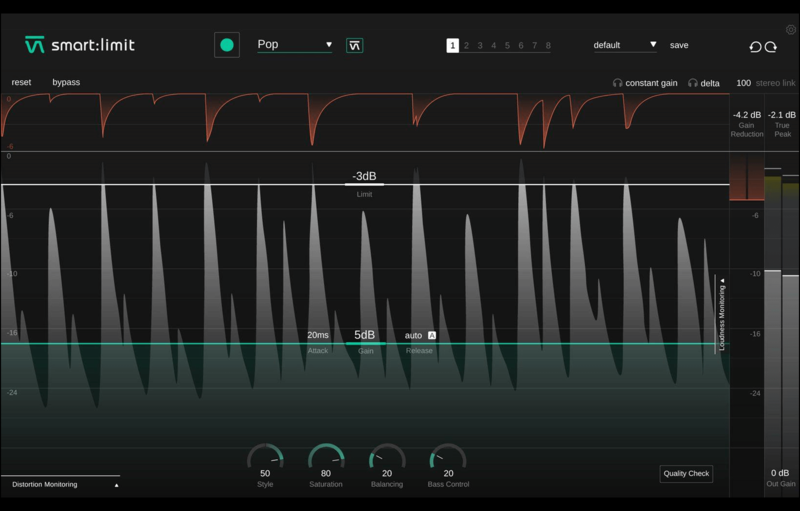Click the 20ms Attack value
Image resolution: width=800 pixels, height=511 pixels.
pos(317,335)
